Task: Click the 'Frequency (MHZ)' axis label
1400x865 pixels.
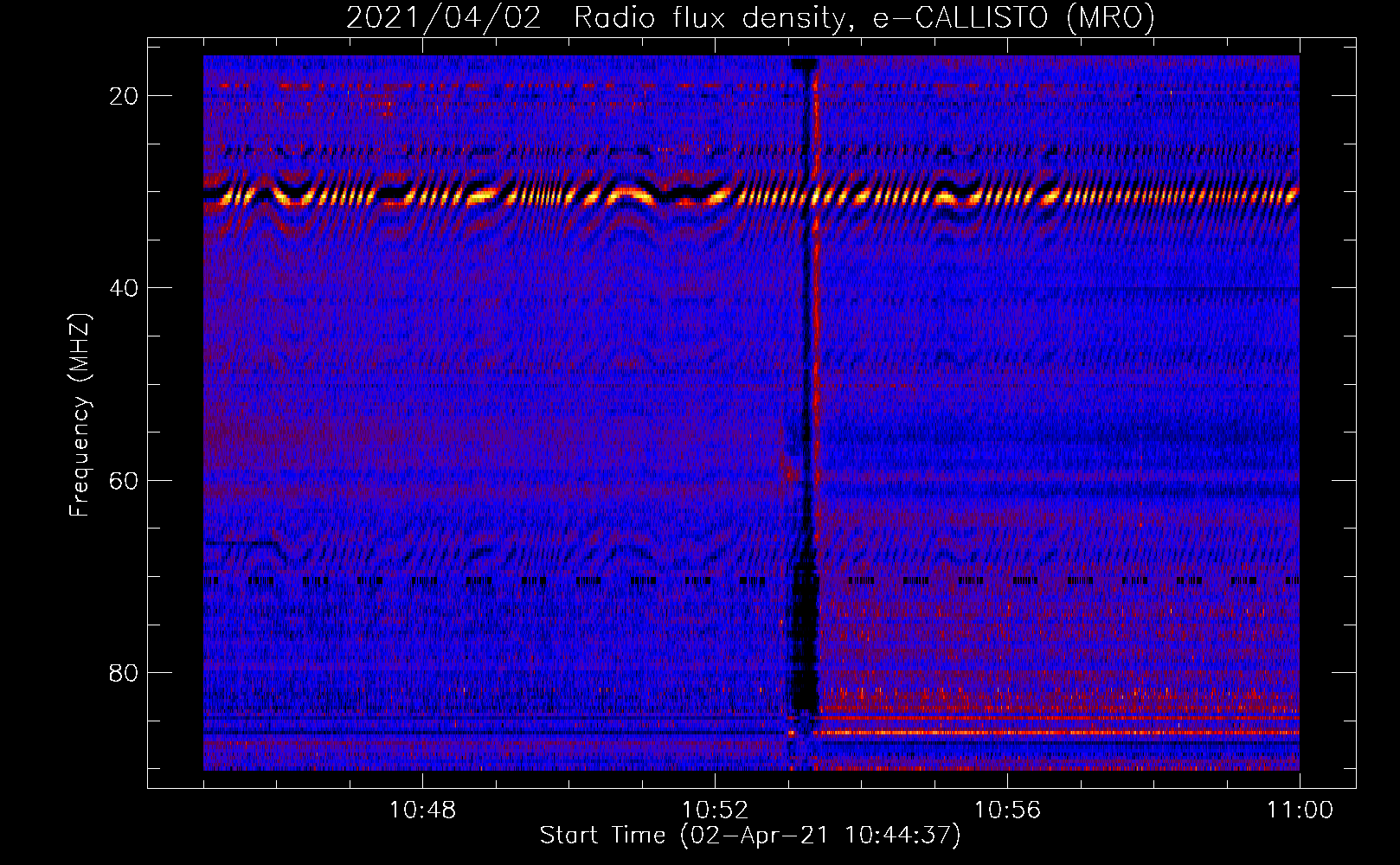Action: (80, 415)
